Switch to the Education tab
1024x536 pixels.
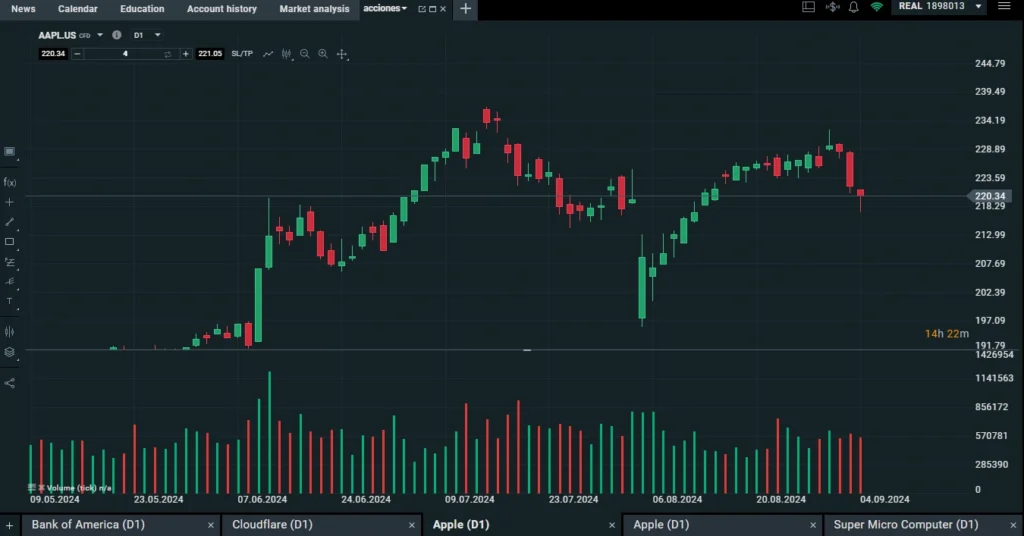(142, 9)
